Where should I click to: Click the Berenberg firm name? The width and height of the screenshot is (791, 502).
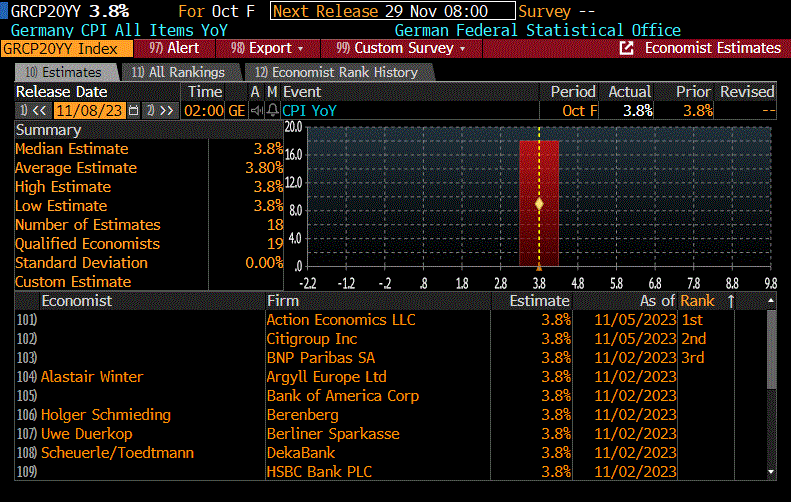[x=303, y=415]
